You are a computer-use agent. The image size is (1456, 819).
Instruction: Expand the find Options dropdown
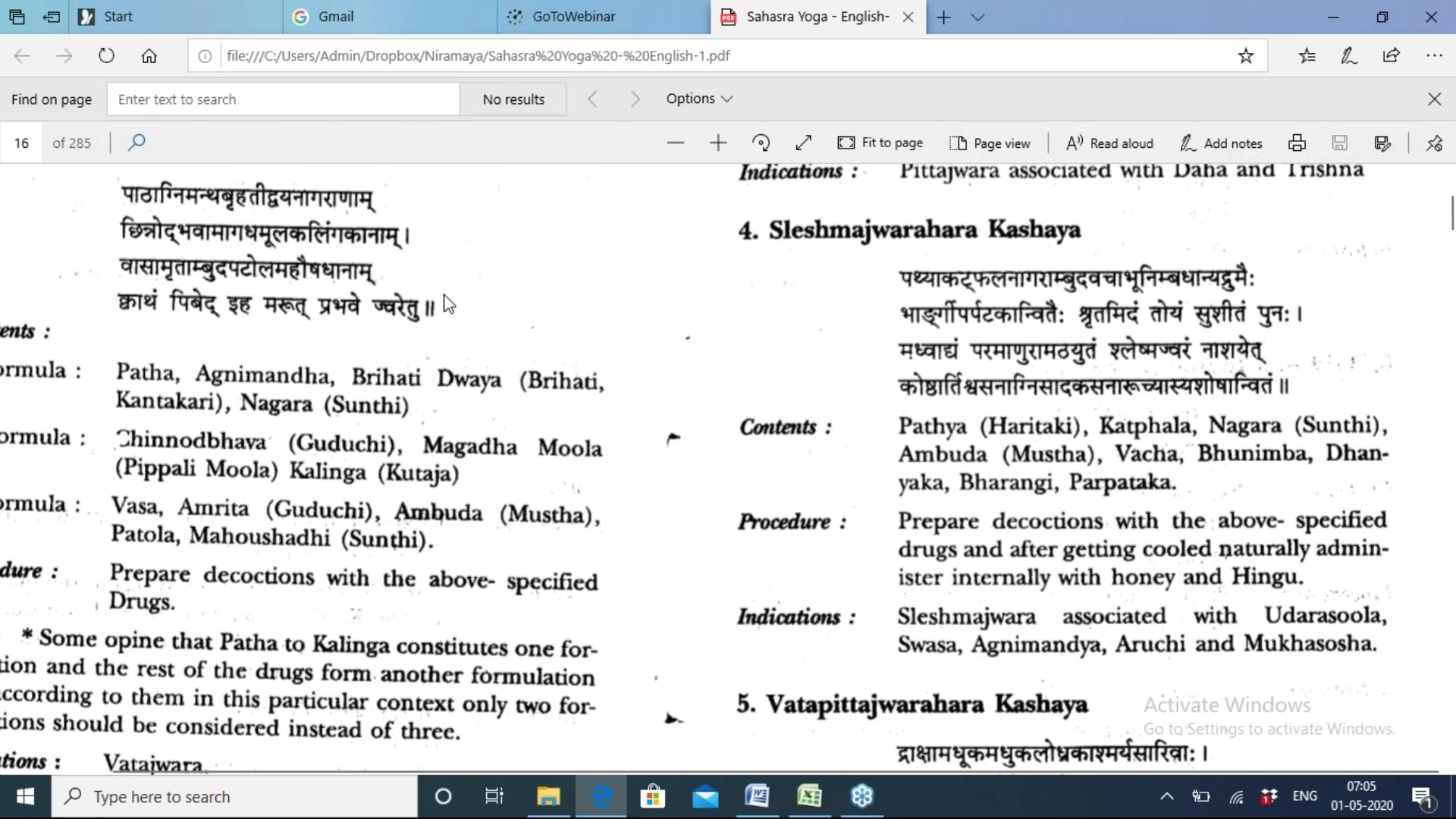coord(699,99)
